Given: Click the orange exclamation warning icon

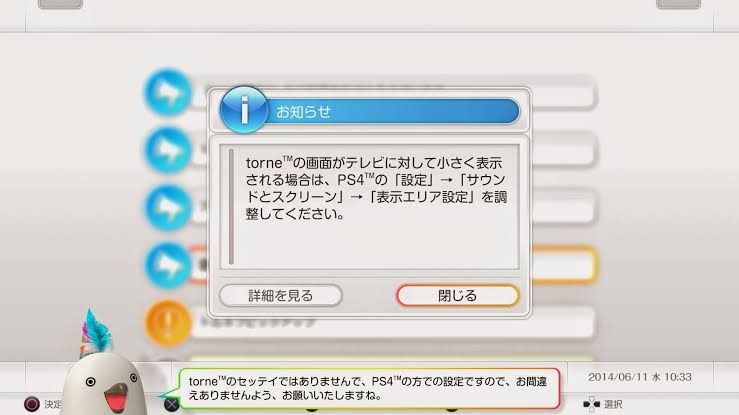Looking at the screenshot, I should [x=168, y=323].
